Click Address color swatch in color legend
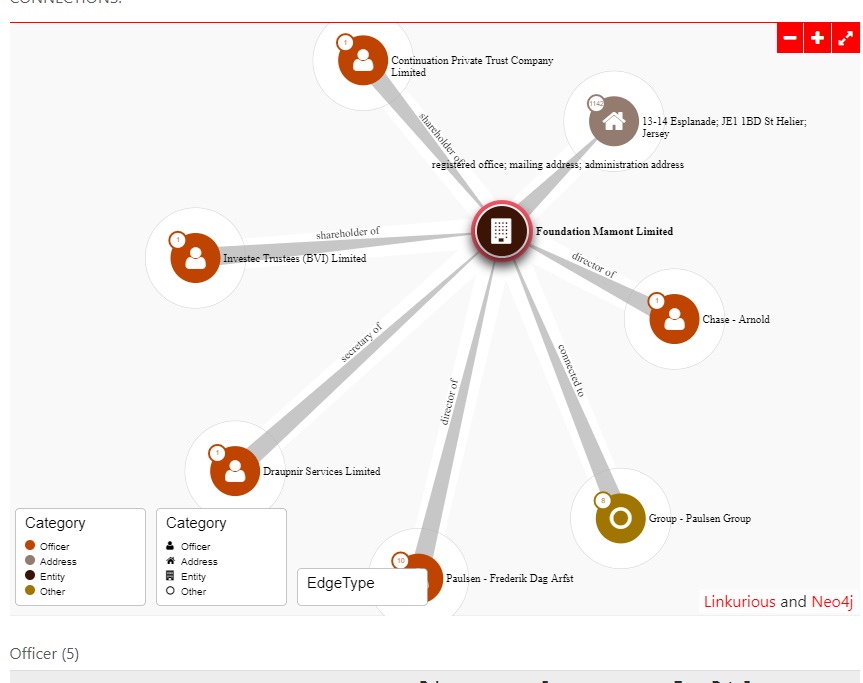The image size is (863, 683). coord(30,560)
